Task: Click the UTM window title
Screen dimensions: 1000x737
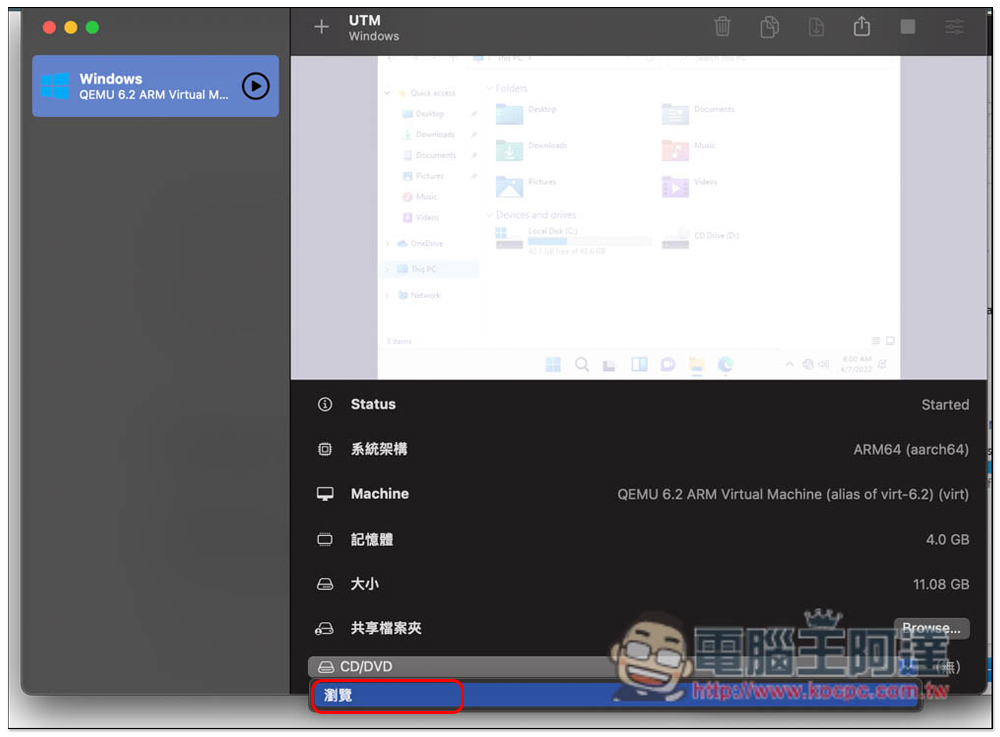Action: point(364,20)
